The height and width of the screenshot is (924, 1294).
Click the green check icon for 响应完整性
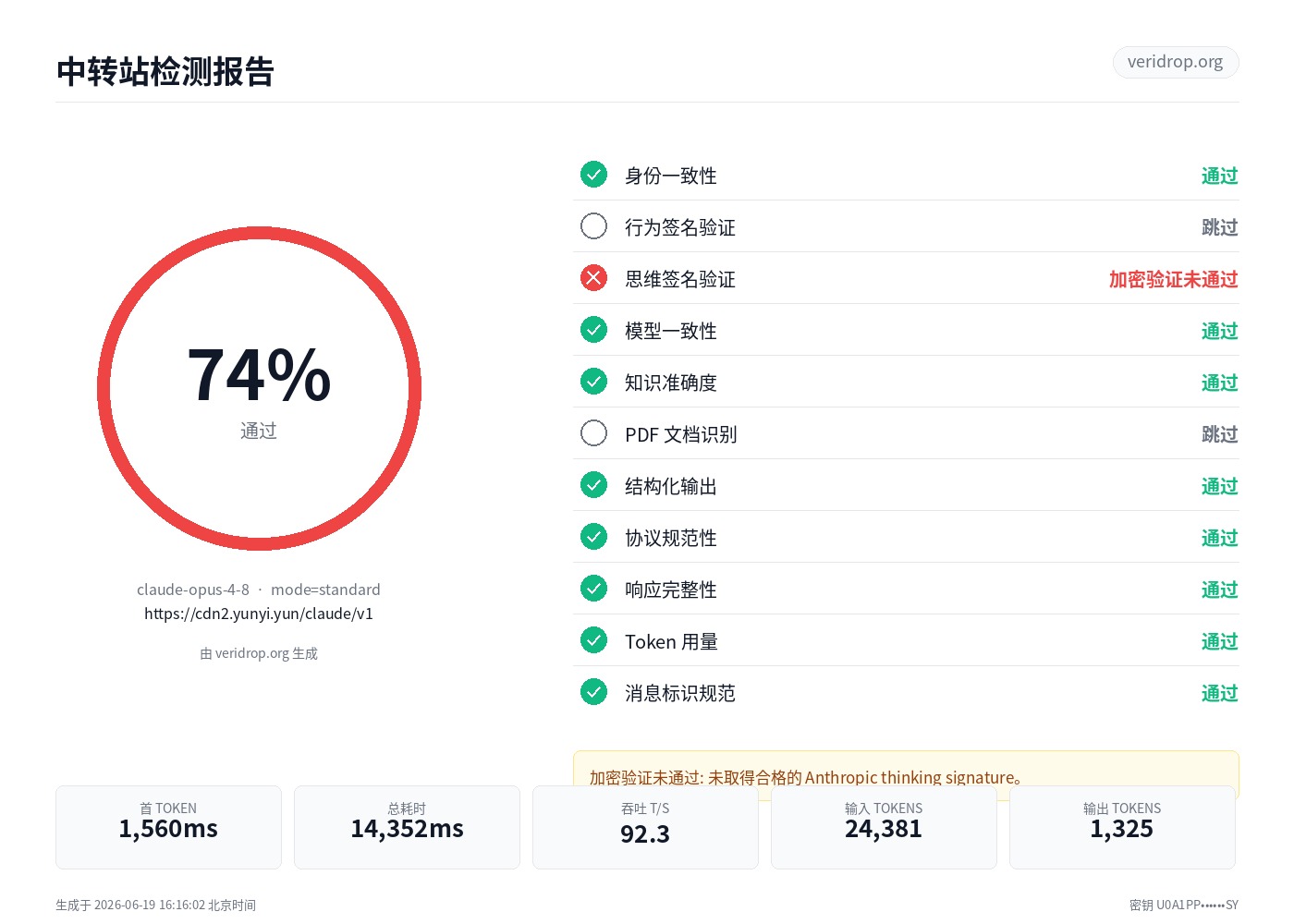tap(593, 589)
